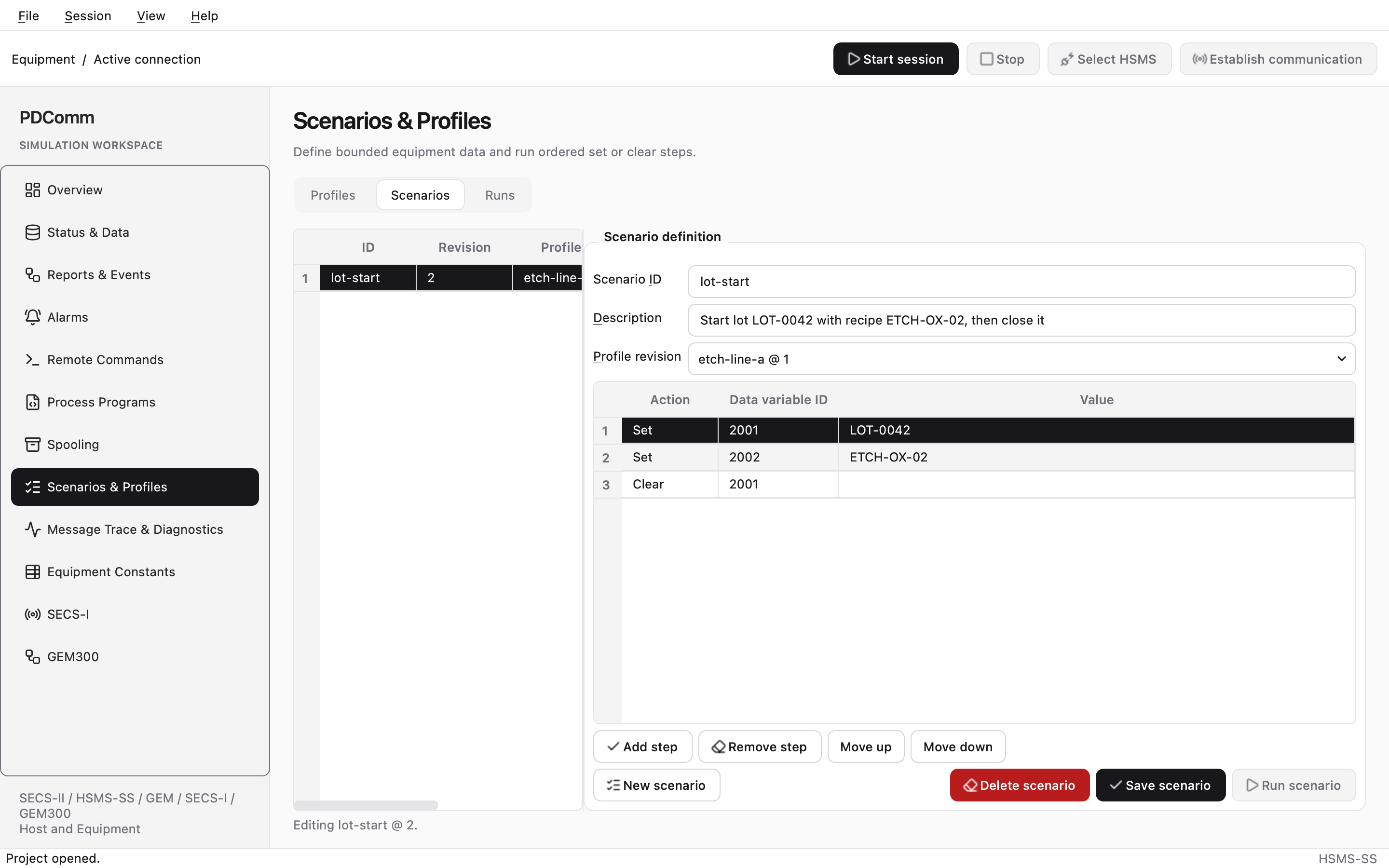Screen dimensions: 1389x868
Task: Click the Move down button
Action: pyautogui.click(x=958, y=747)
